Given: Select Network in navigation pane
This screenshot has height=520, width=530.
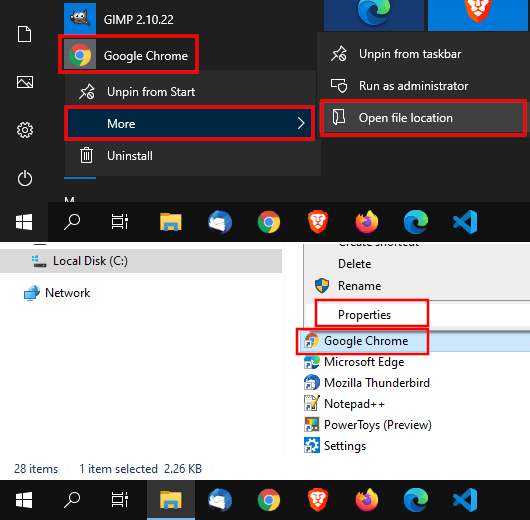Looking at the screenshot, I should click(x=57, y=293).
